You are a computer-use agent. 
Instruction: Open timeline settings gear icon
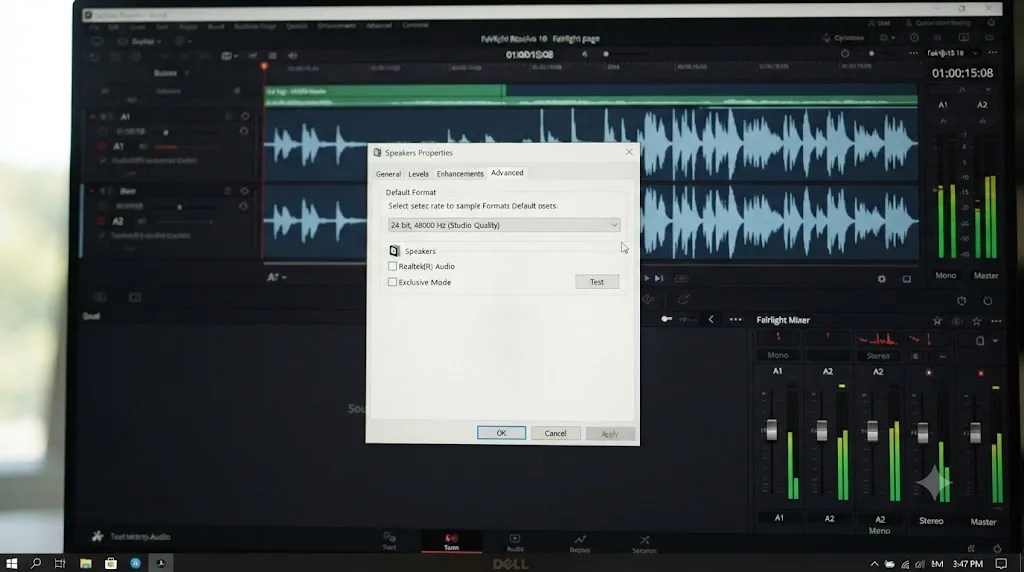(x=882, y=279)
